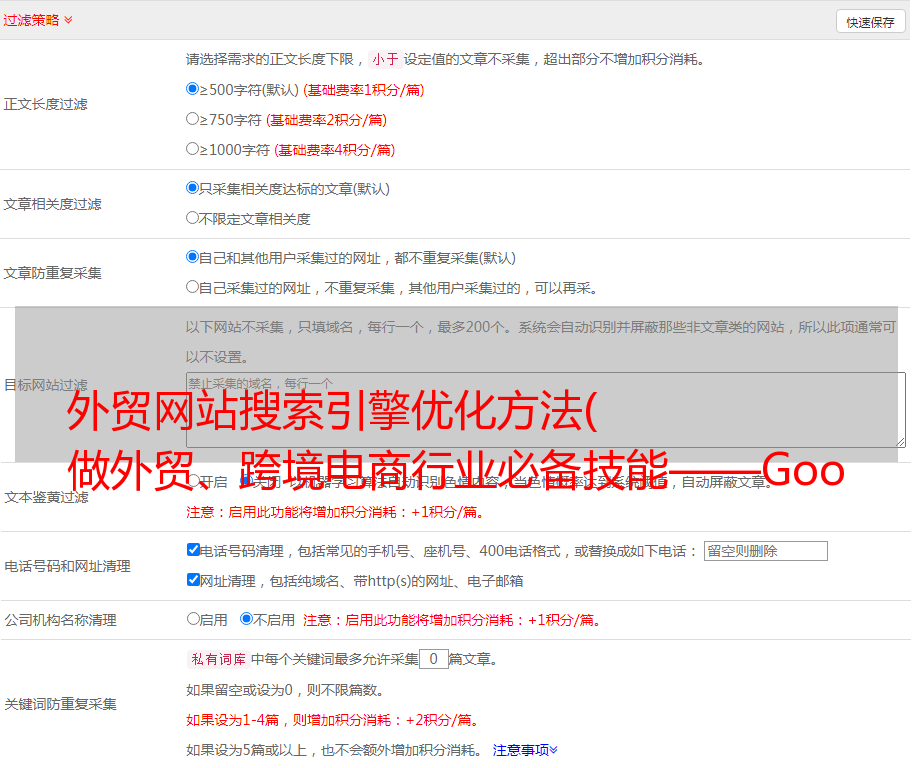Collapse the 过滤策略 section header
The width and height of the screenshot is (912, 768).
pyautogui.click(x=37, y=20)
